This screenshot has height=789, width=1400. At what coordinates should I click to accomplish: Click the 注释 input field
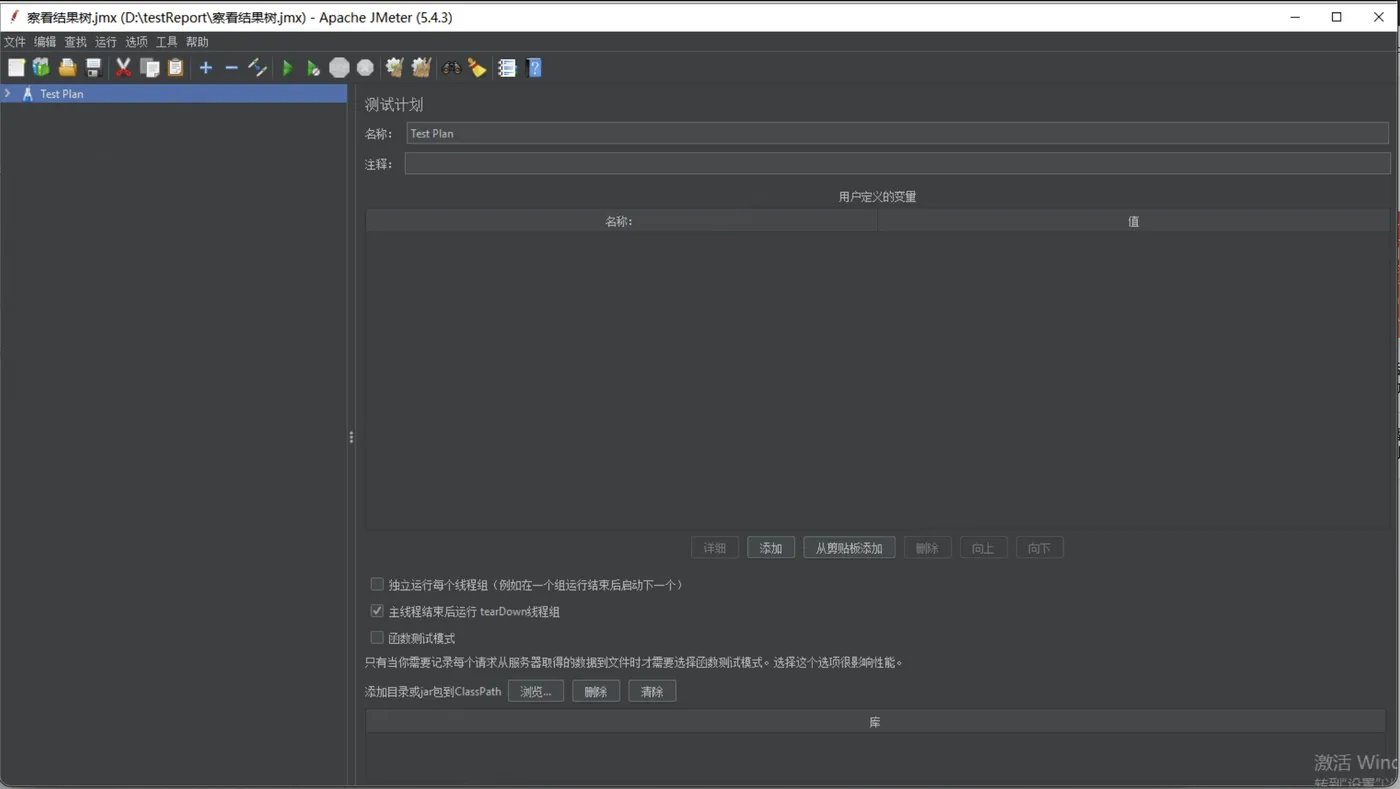point(897,163)
